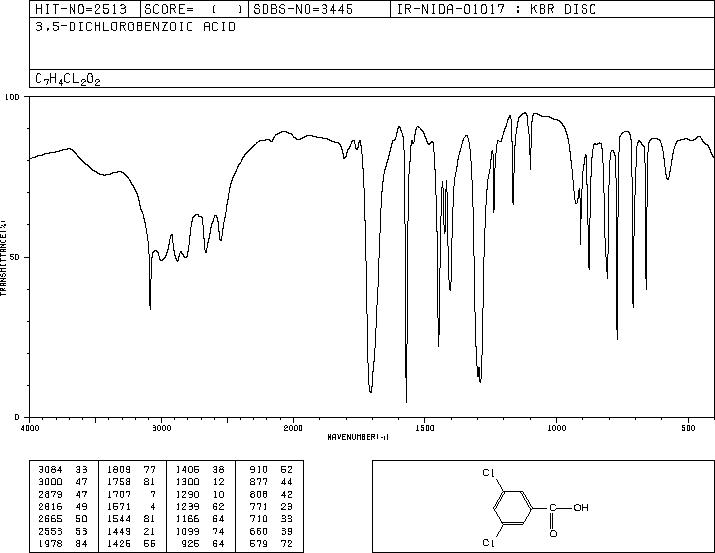Select the 1300 wavenumber in peak table
Viewport: 715px width, 553px height.
187,482
